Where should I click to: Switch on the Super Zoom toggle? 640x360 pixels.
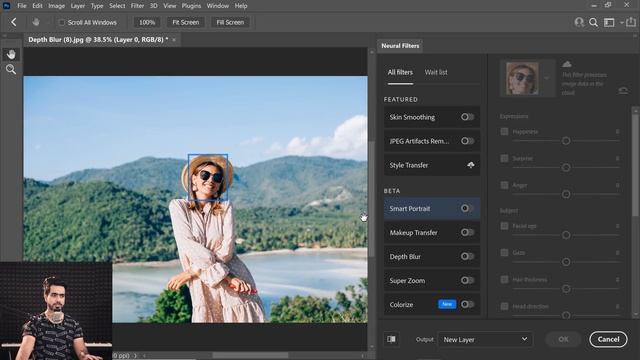click(x=467, y=281)
